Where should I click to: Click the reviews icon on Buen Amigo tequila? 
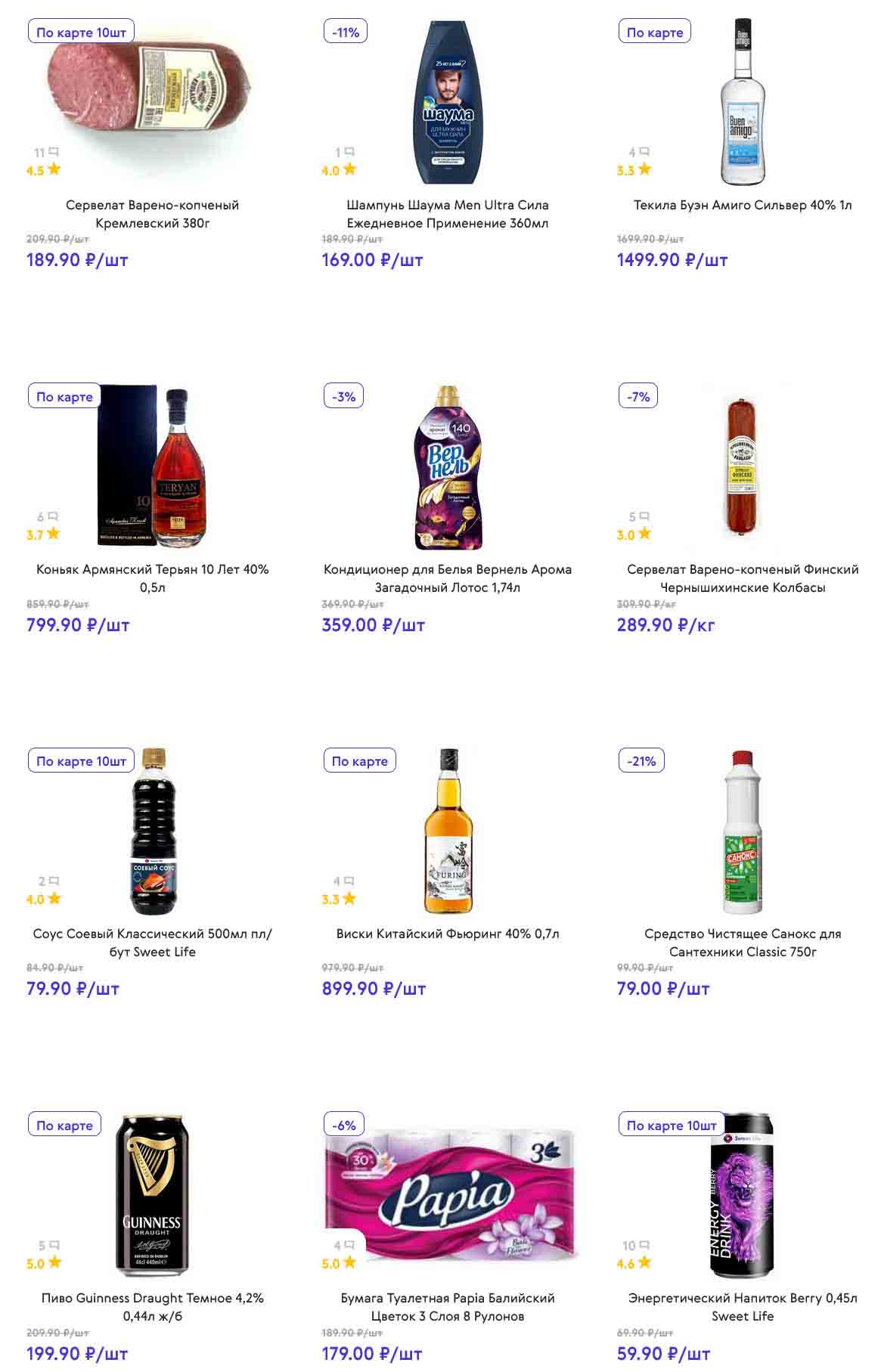click(x=644, y=153)
